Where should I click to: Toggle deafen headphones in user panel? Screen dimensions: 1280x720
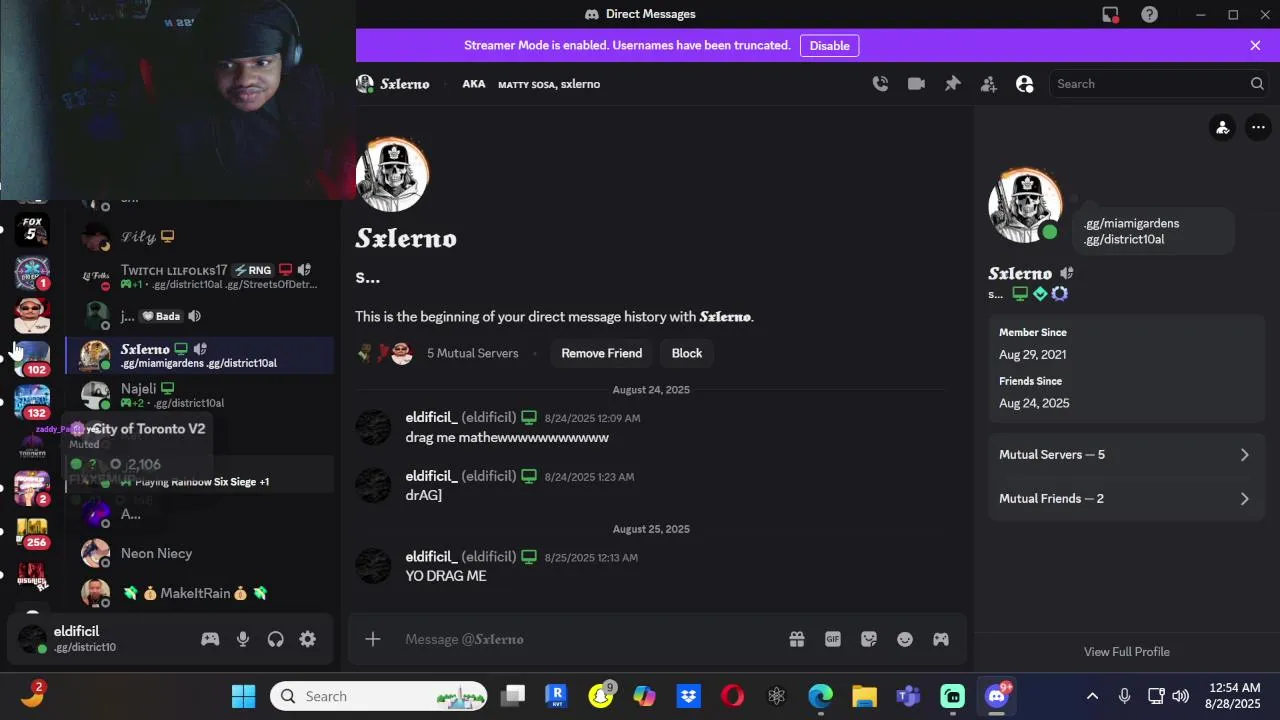click(x=276, y=639)
